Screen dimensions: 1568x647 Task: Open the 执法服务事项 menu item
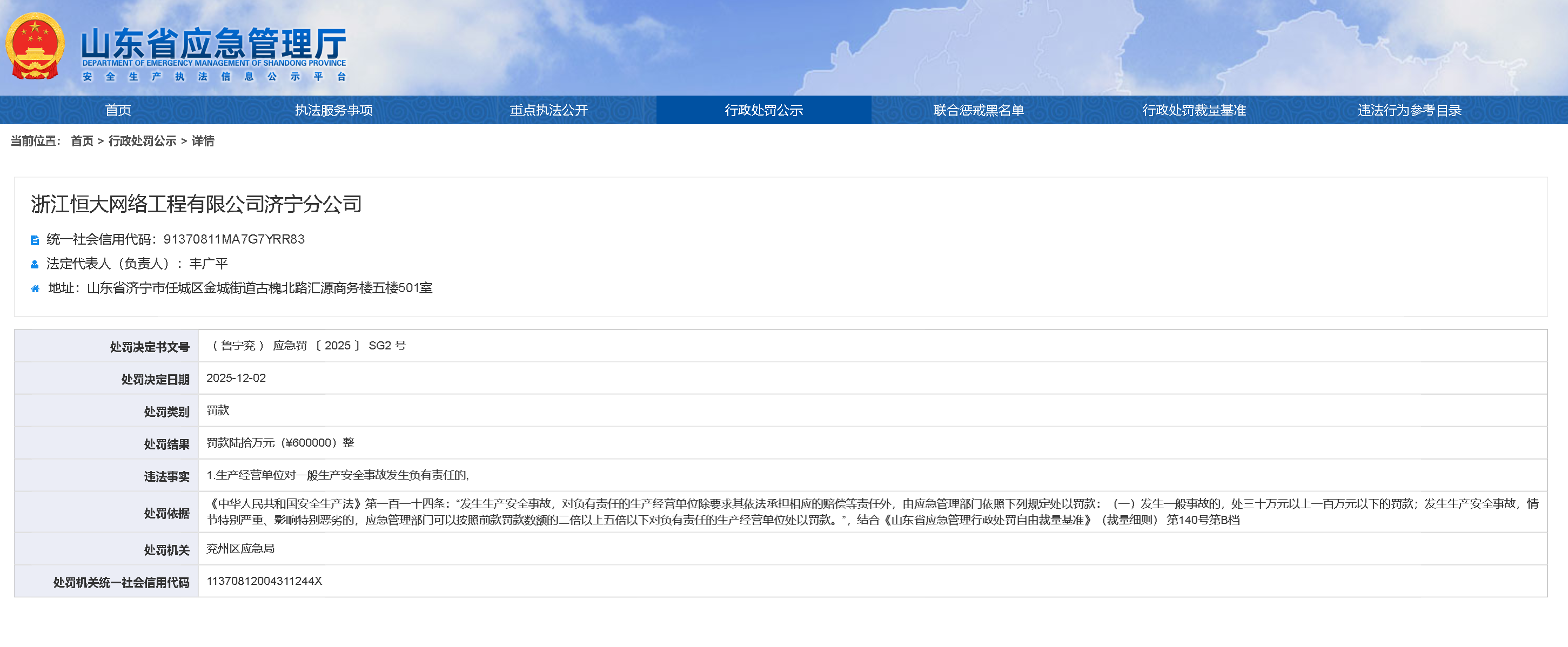click(x=333, y=110)
